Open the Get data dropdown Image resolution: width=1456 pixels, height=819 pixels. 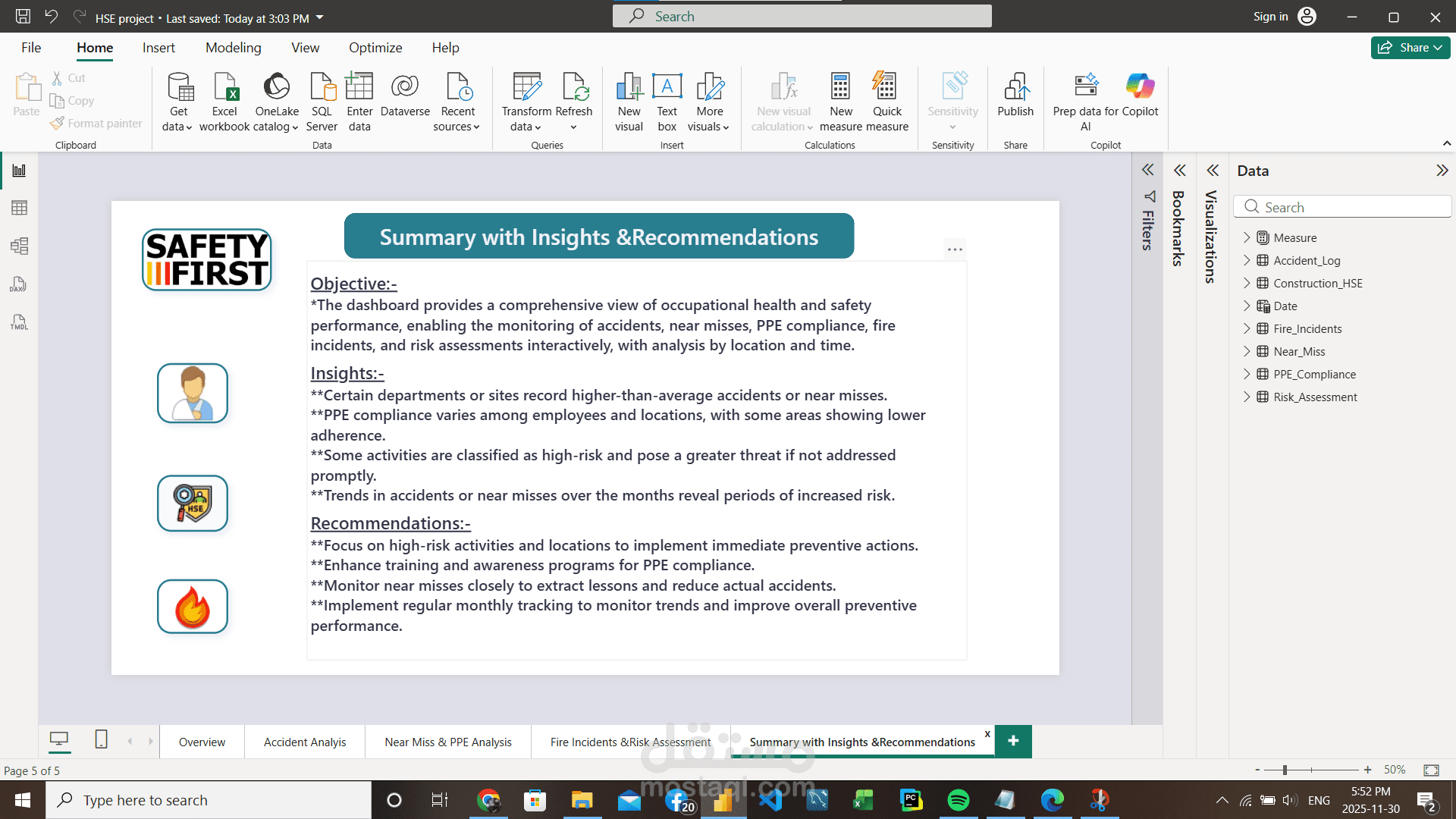pyautogui.click(x=177, y=126)
